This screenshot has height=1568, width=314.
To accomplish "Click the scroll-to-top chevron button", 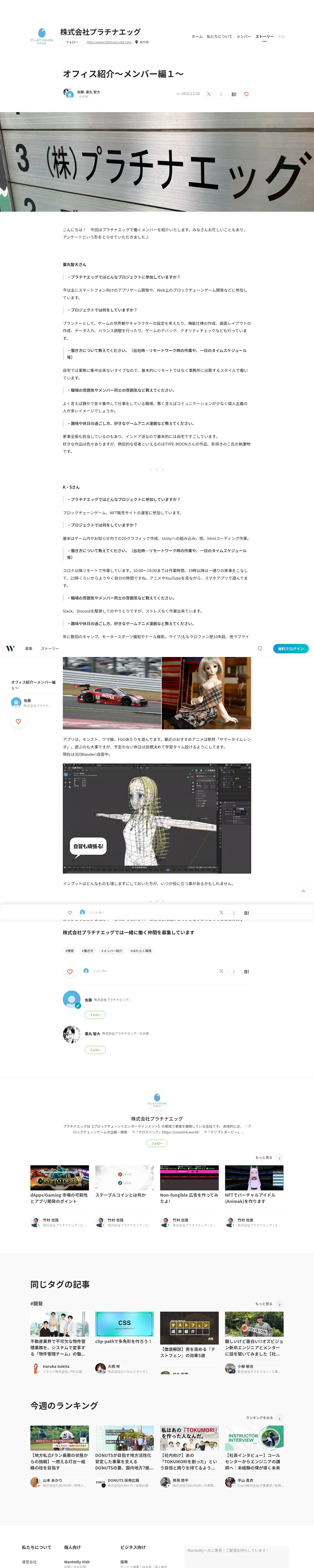I will (x=303, y=891).
